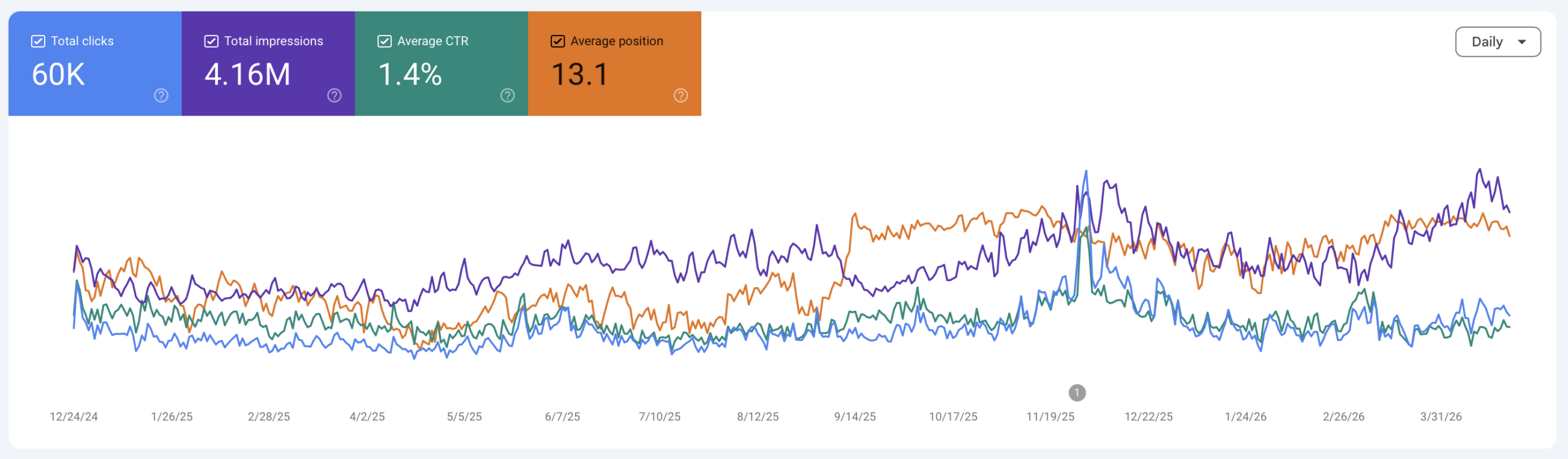Viewport: 1568px width, 459px height.
Task: Click the 11/19/25 date axis label
Action: 1050,417
